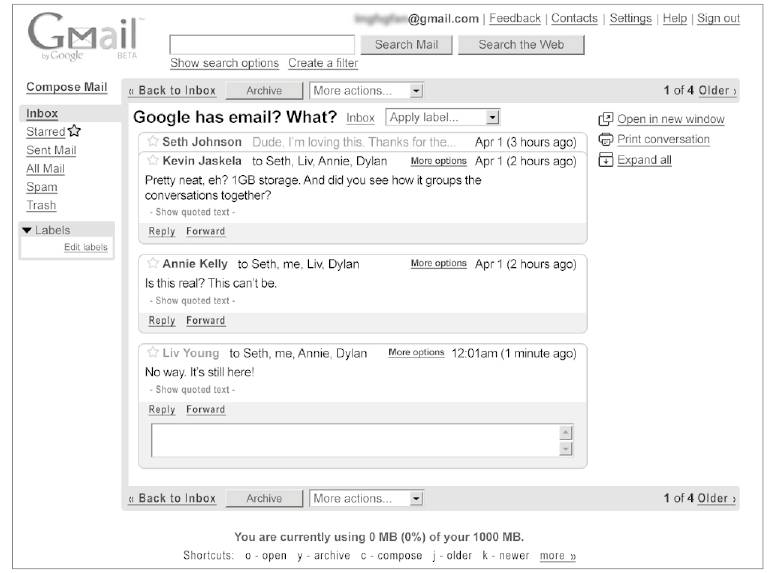Open the bottom More actions dropdown
Viewport: 771px width, 573px height.
pos(366,498)
